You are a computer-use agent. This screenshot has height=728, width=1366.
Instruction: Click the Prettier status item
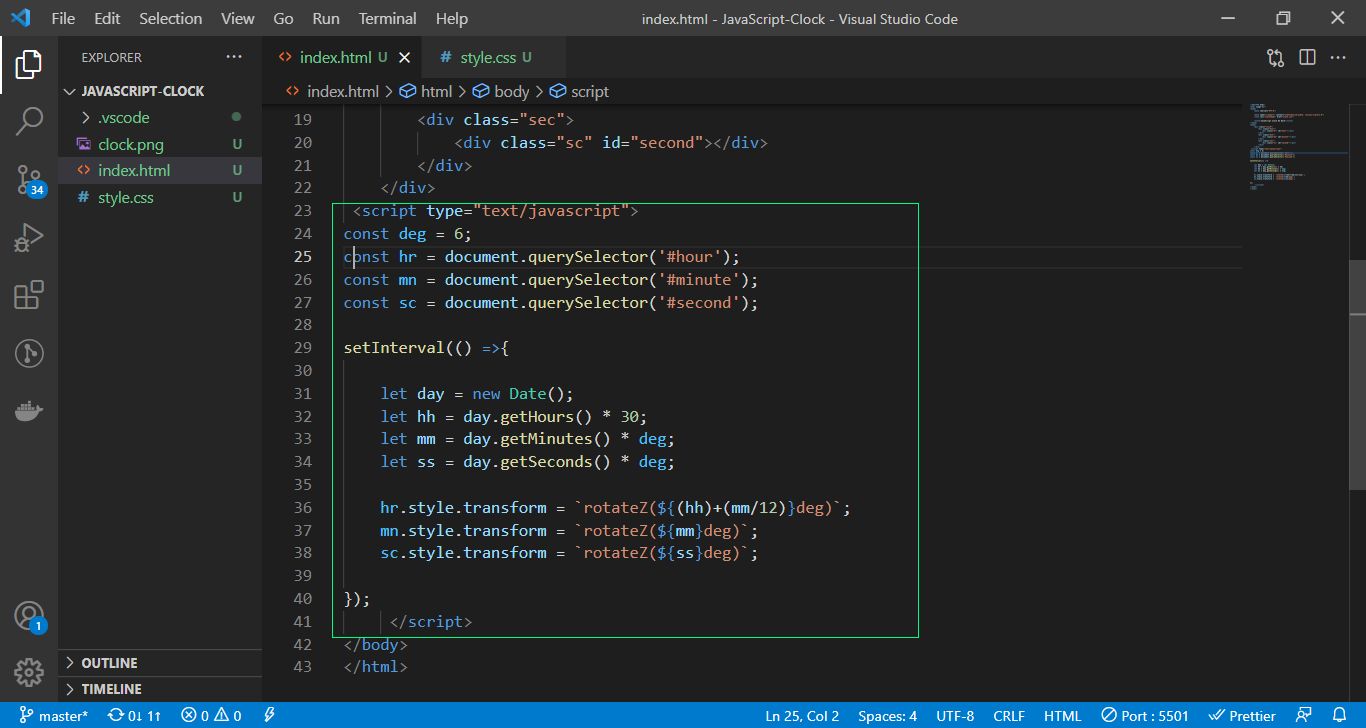tap(1242, 715)
